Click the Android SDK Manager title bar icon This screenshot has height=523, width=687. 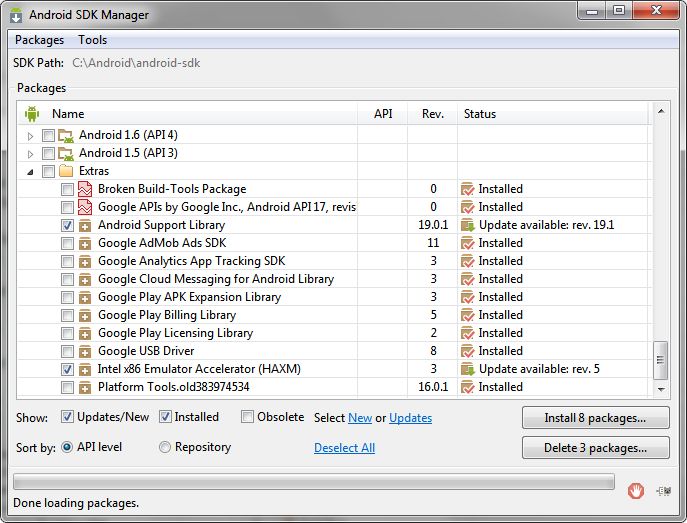coord(16,15)
